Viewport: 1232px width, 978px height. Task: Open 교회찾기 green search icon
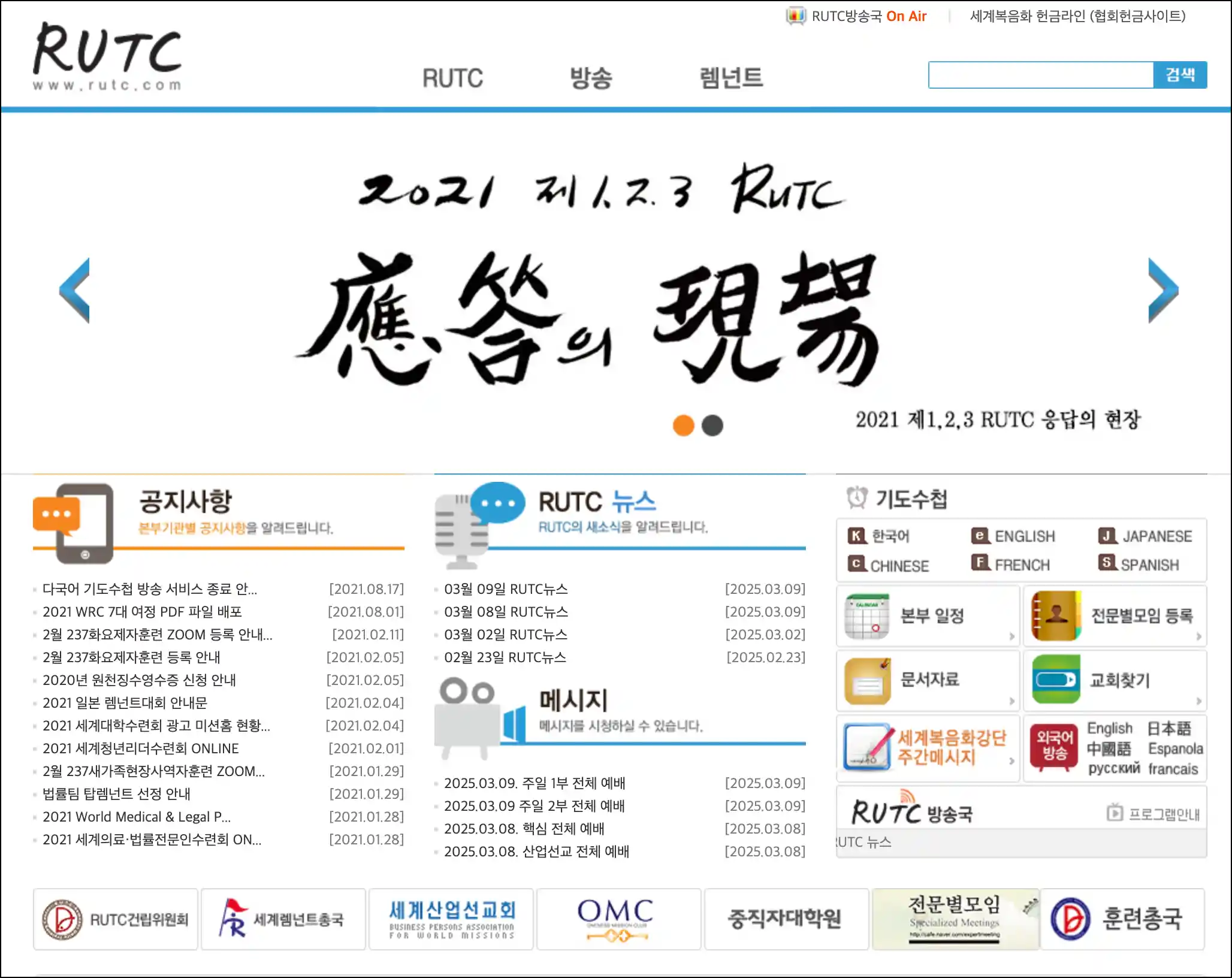tap(1056, 680)
